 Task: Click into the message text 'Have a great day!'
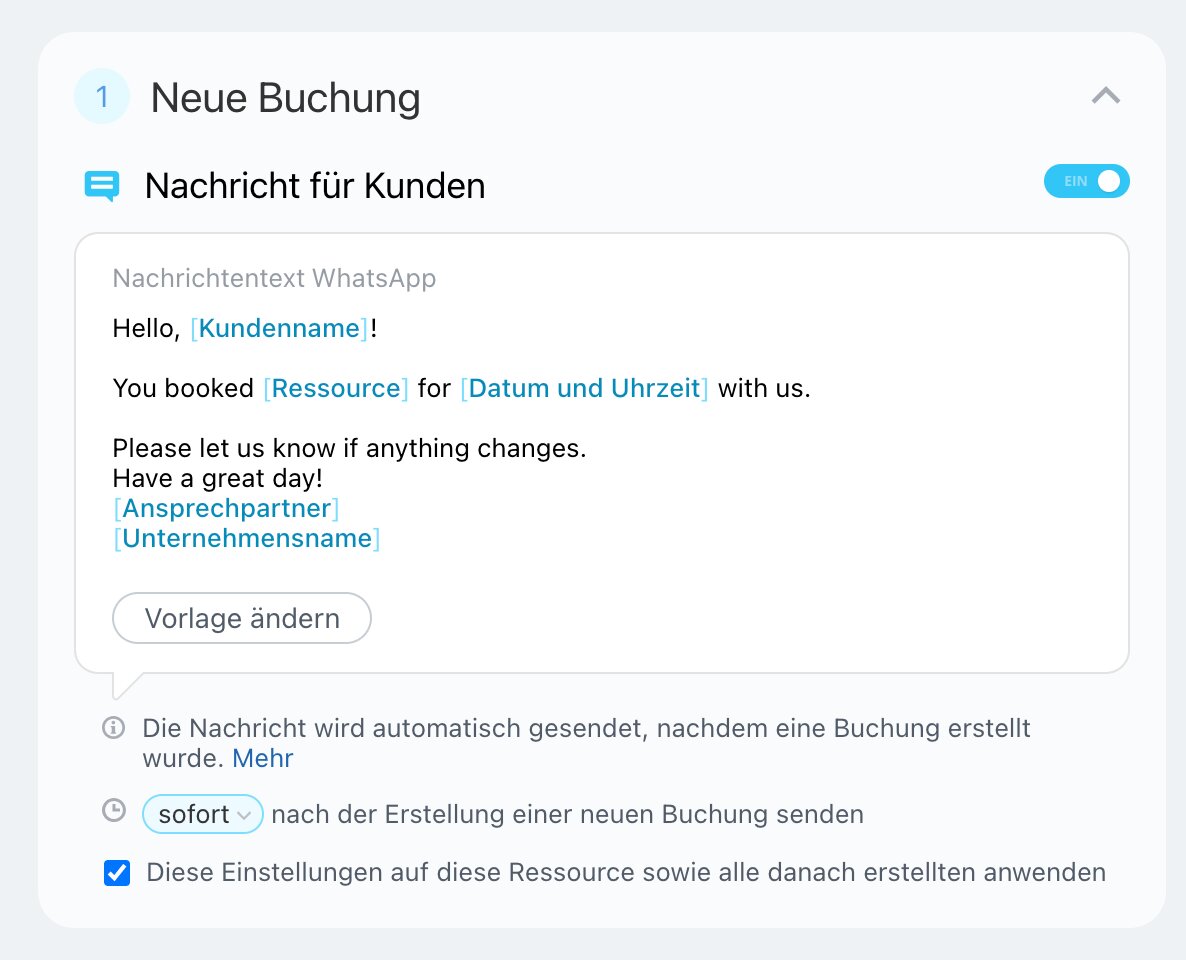217,478
